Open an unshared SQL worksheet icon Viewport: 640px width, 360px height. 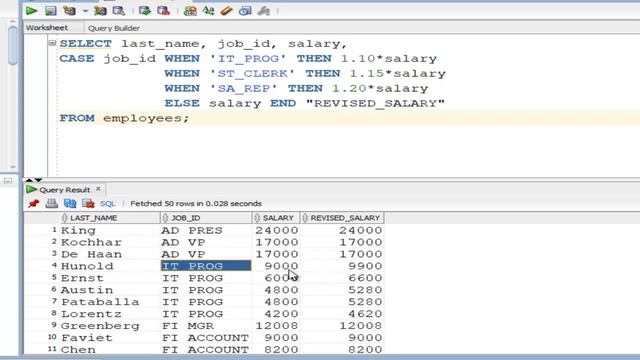[190, 11]
